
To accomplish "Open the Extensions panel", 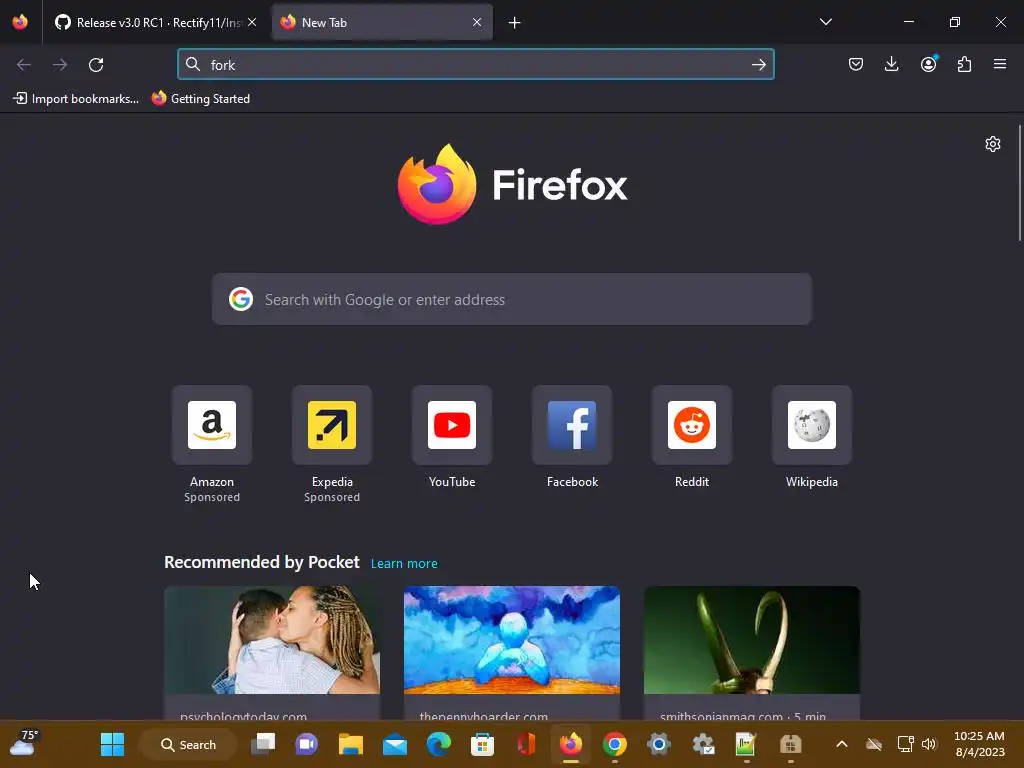I will (964, 64).
